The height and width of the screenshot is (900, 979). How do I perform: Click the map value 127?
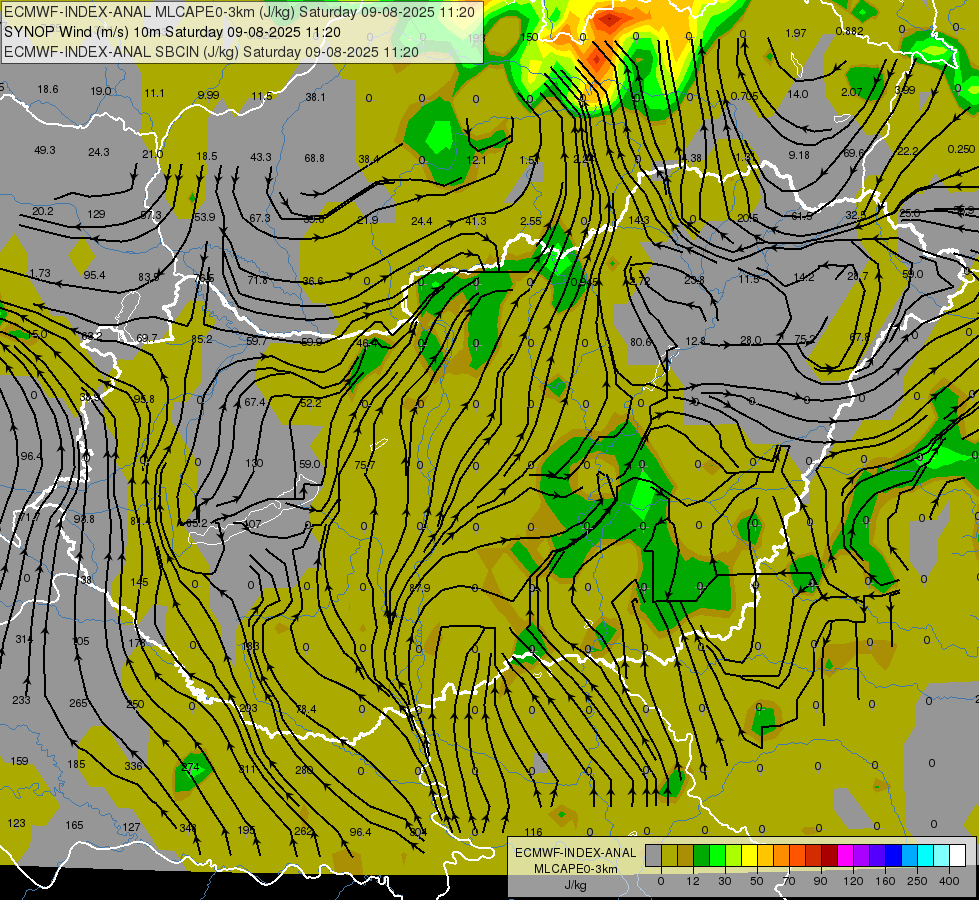click(131, 827)
